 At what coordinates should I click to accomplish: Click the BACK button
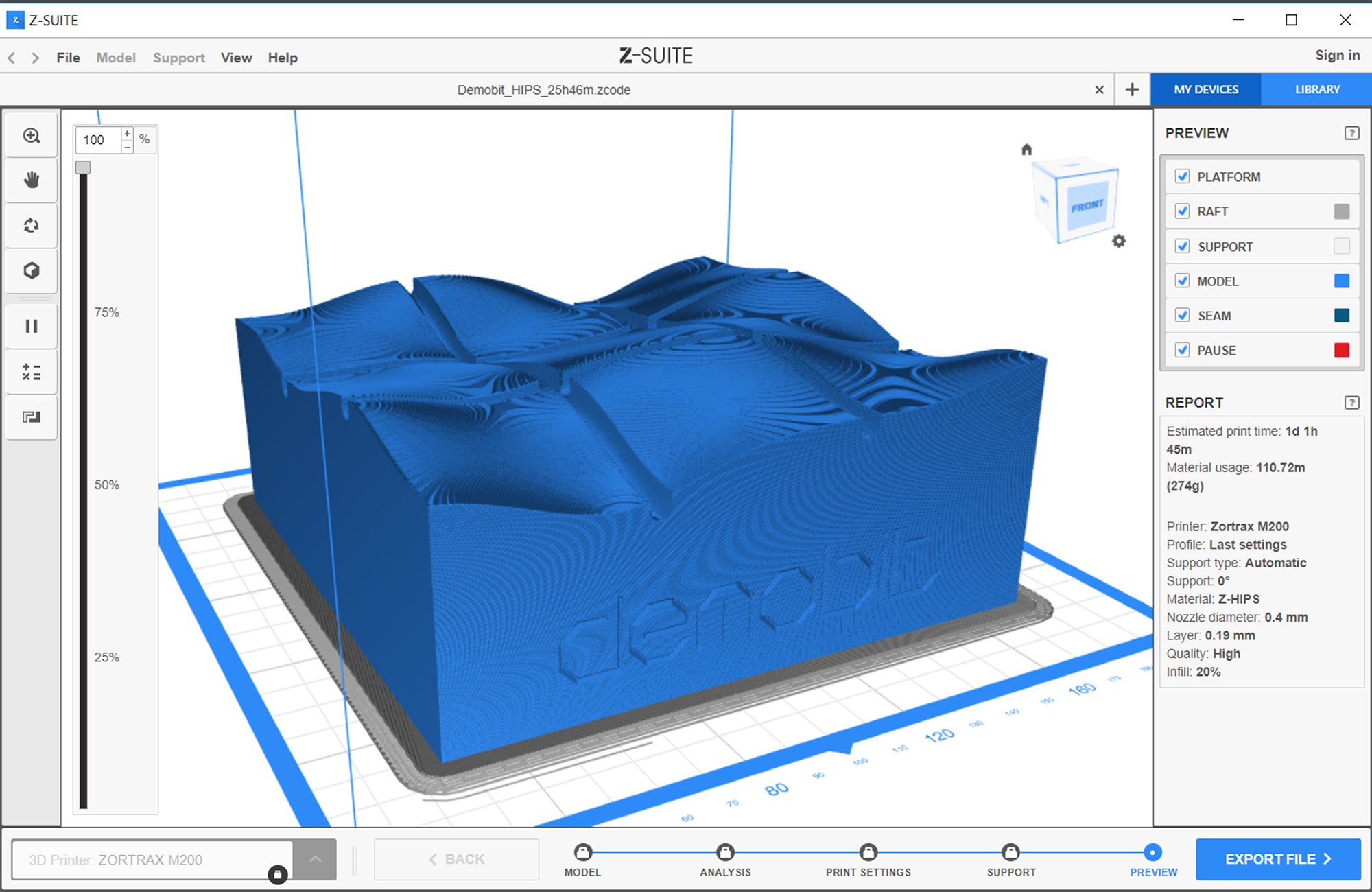(x=456, y=859)
